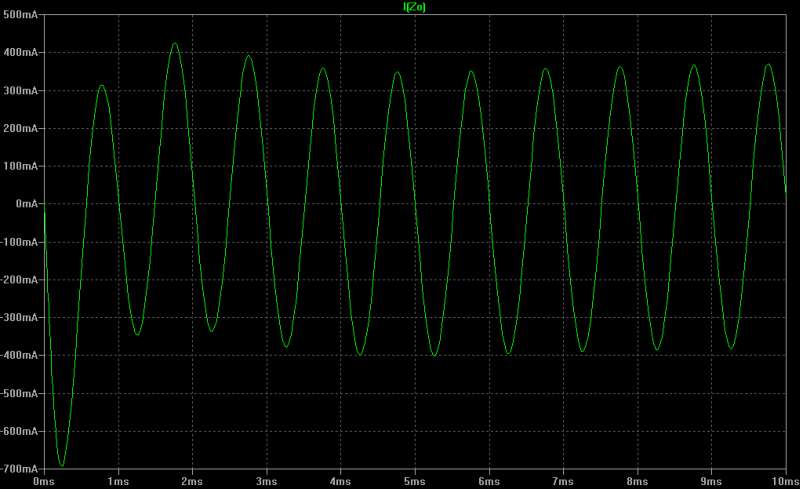Click the -300mA vertical axis label
The height and width of the screenshot is (489, 800).
click(x=19, y=317)
